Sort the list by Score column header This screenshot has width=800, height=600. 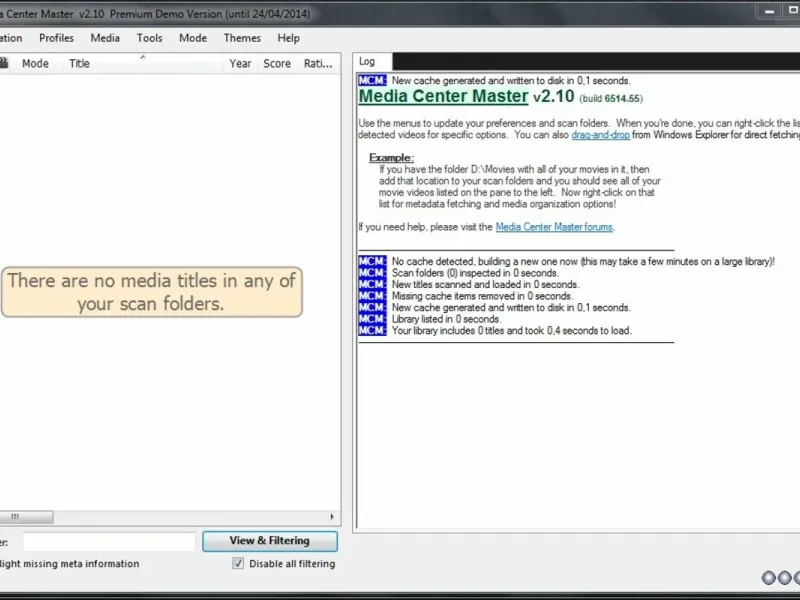(277, 63)
